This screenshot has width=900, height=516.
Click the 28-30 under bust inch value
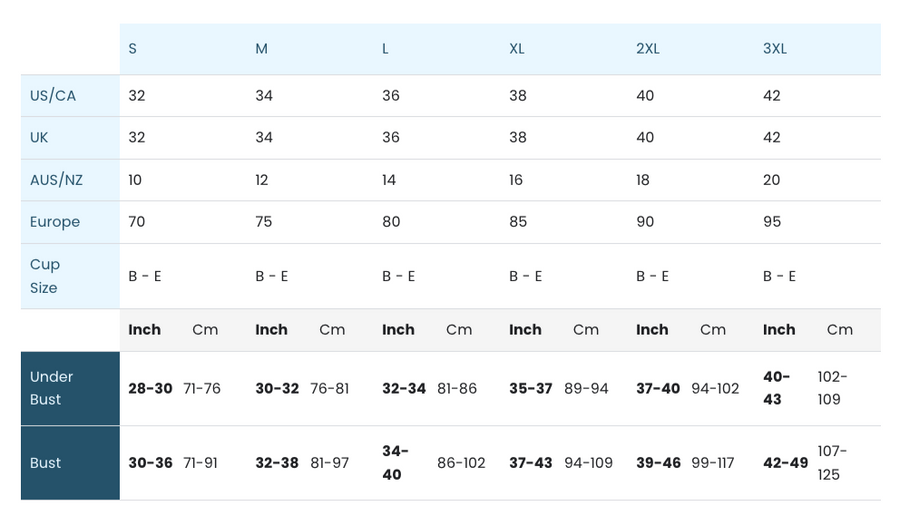tap(150, 389)
